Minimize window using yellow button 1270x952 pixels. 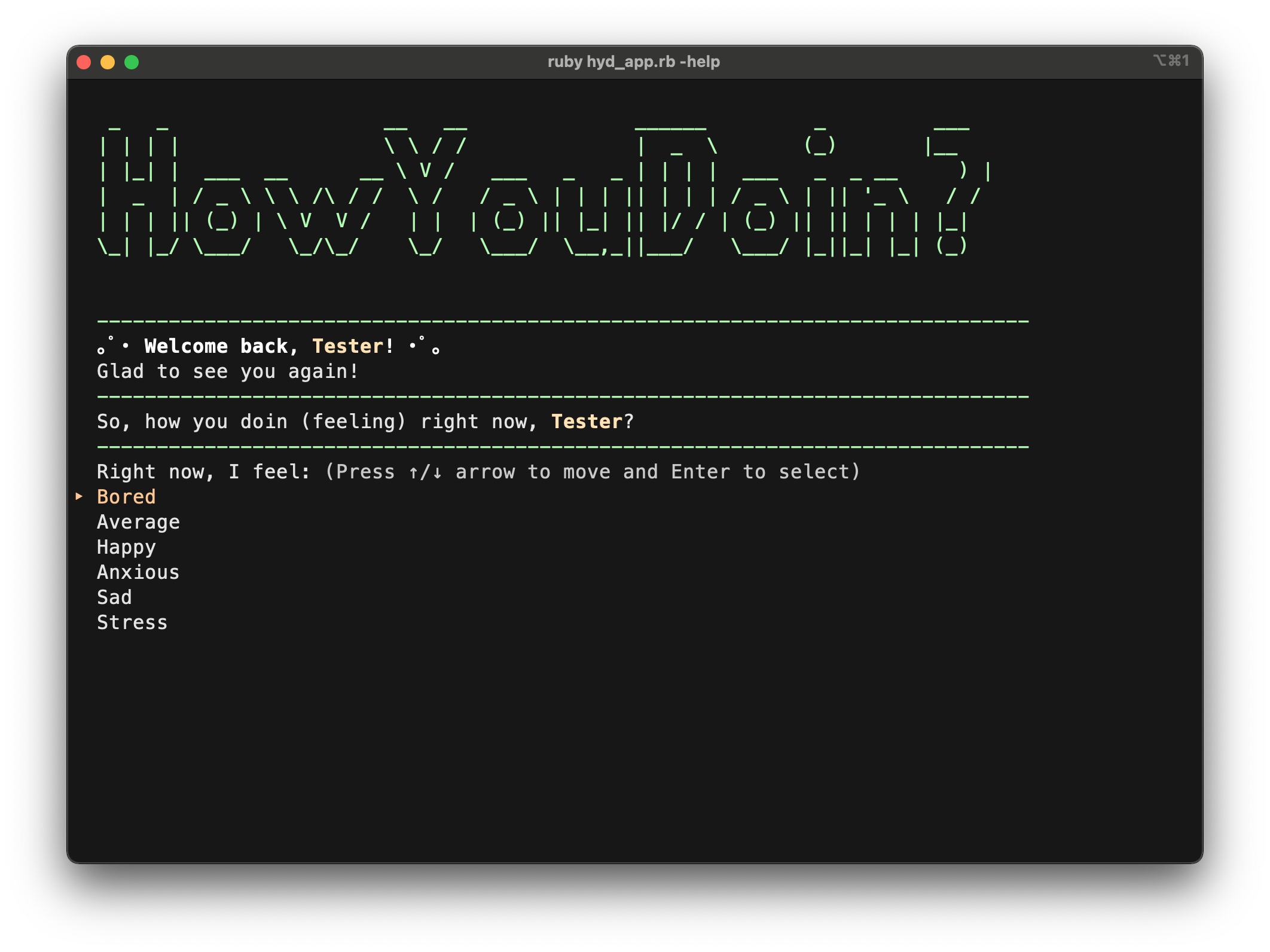(108, 62)
